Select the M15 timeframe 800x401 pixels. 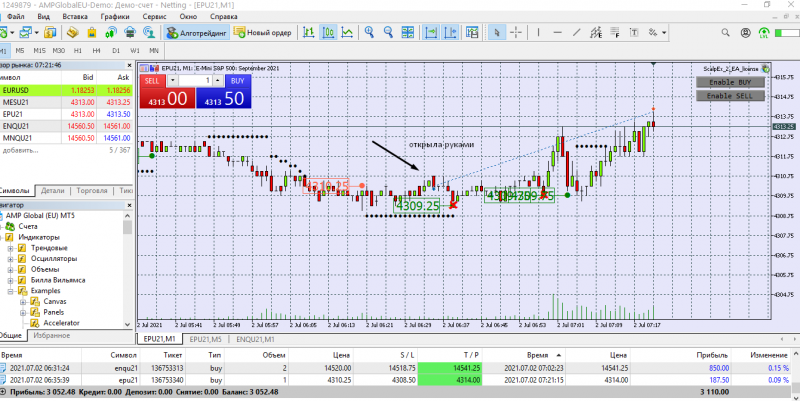point(39,51)
